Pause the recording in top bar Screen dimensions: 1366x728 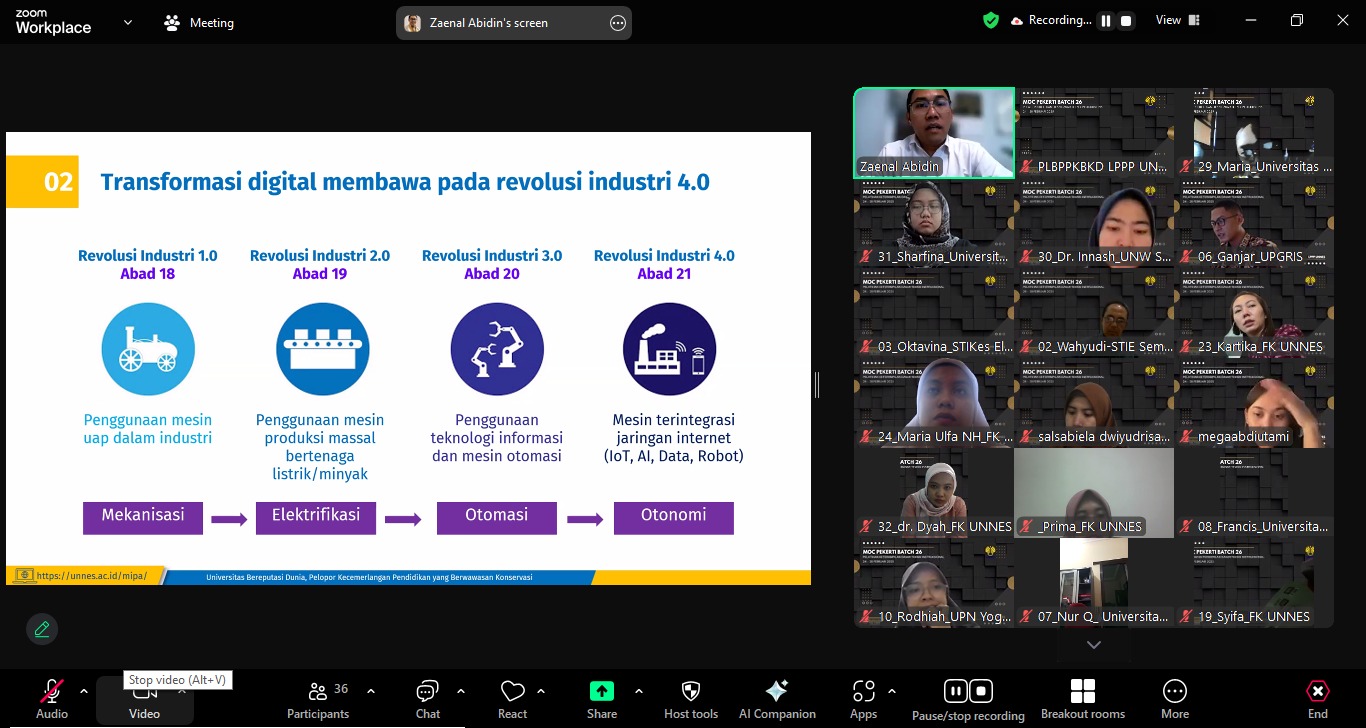coord(1106,21)
